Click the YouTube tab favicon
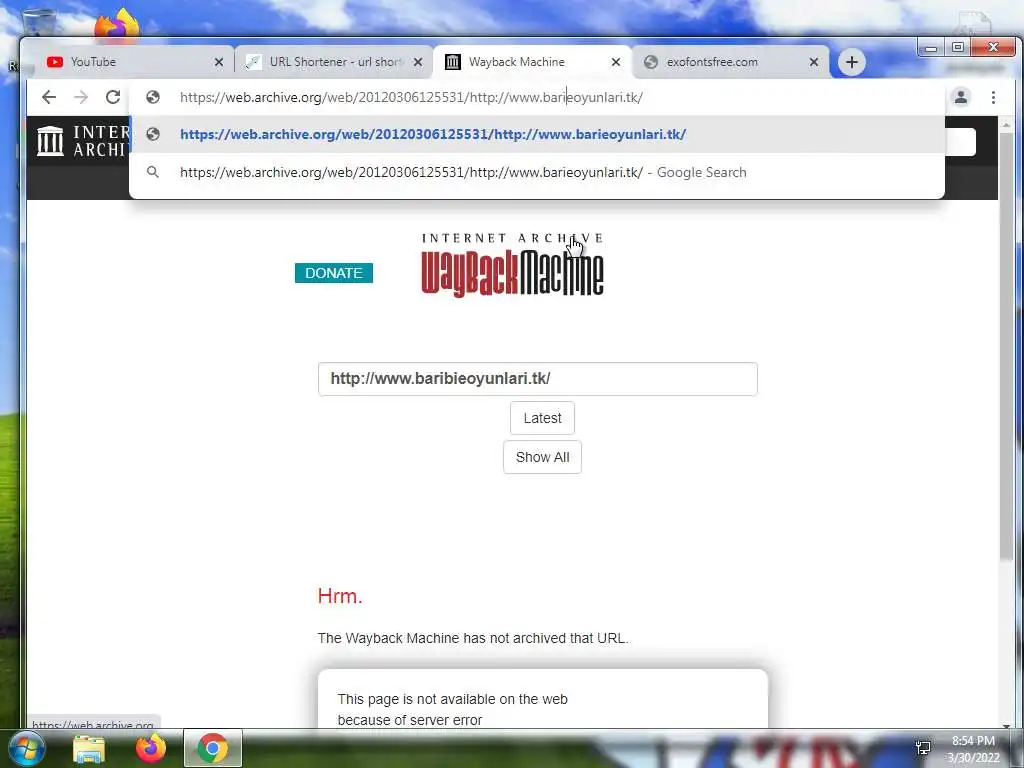Image resolution: width=1024 pixels, height=768 pixels. tap(55, 62)
